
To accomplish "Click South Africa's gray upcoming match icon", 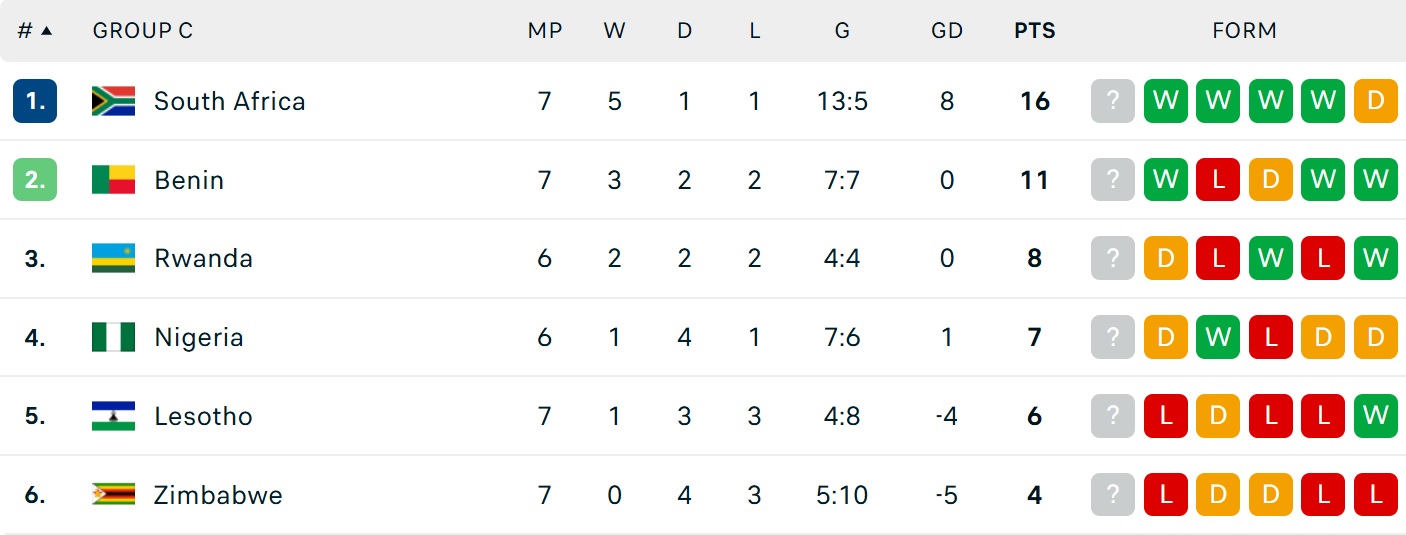I will 1113,101.
